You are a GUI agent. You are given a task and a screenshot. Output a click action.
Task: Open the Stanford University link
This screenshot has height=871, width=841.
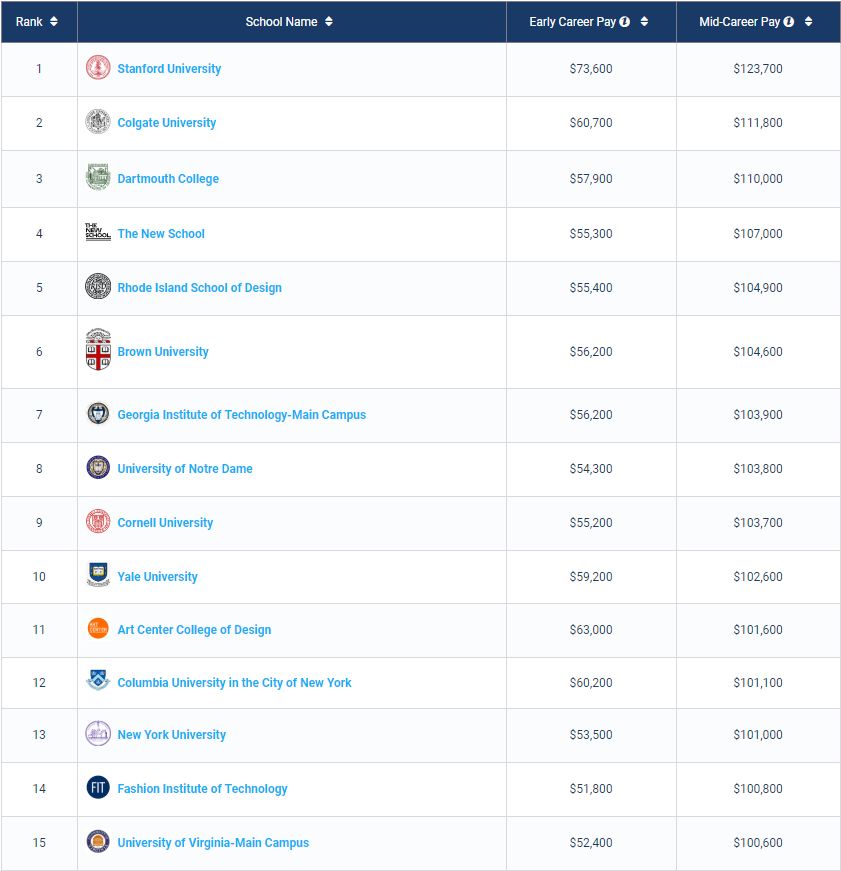pos(169,69)
